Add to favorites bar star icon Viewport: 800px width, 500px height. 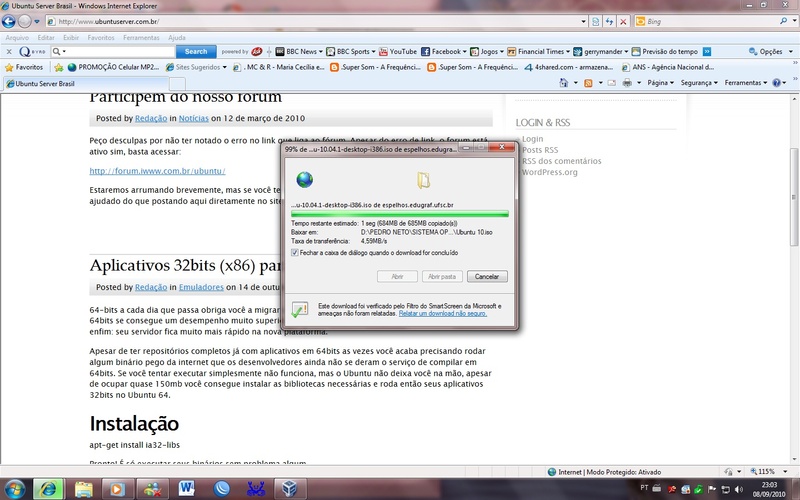(x=59, y=67)
